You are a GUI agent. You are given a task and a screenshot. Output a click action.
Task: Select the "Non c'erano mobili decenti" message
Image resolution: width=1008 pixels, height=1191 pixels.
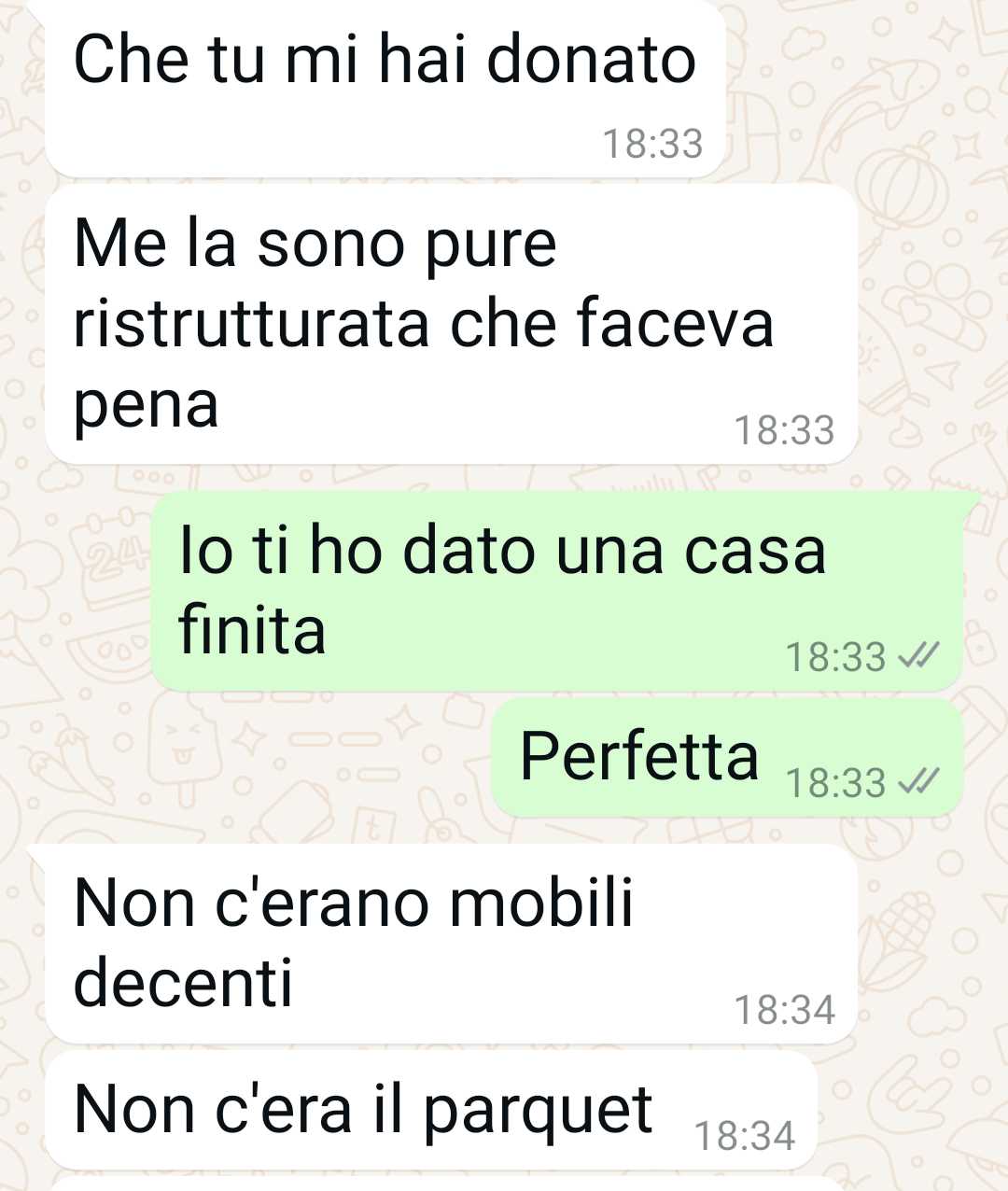451,944
